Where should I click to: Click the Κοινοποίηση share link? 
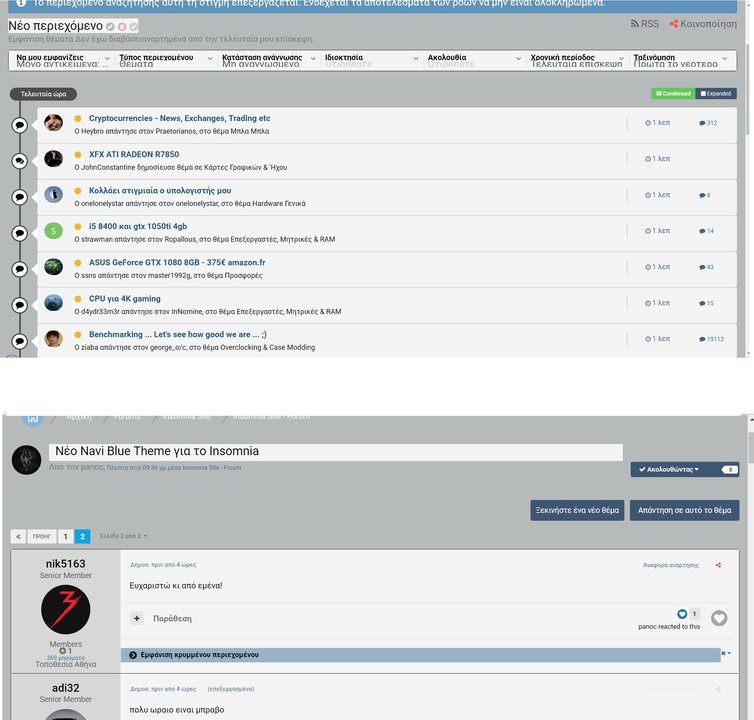click(x=703, y=24)
